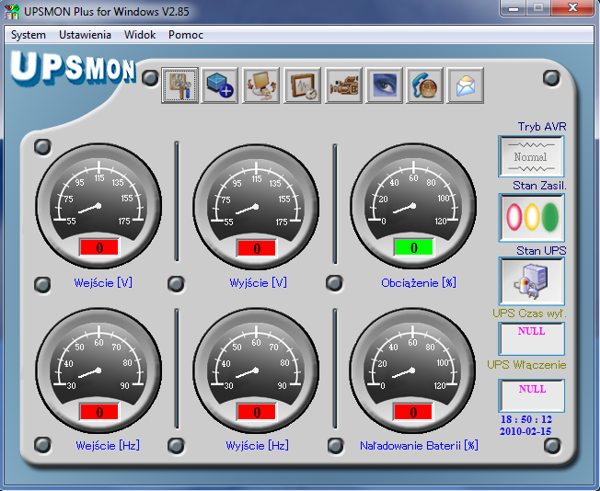This screenshot has height=491, width=600.
Task: Click the Tryb AVR label
Action: coord(541,127)
